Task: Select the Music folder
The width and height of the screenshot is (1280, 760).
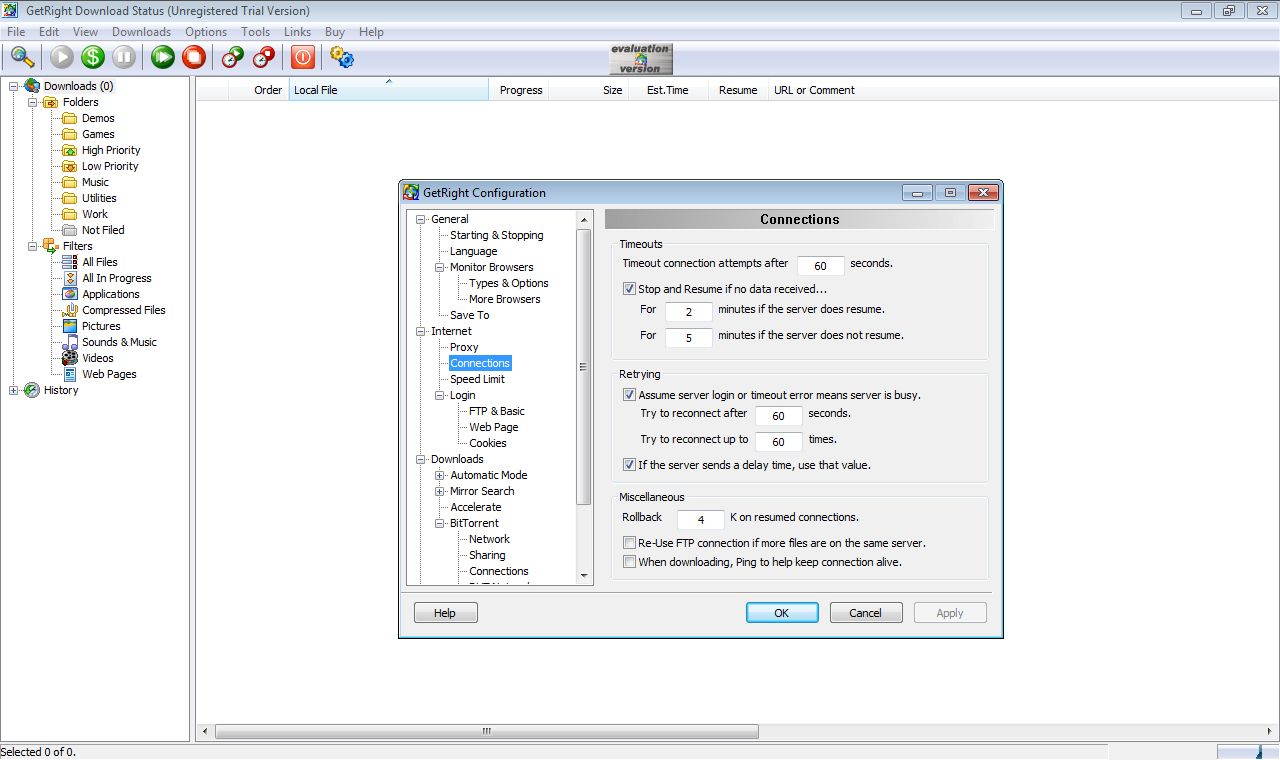Action: click(95, 182)
